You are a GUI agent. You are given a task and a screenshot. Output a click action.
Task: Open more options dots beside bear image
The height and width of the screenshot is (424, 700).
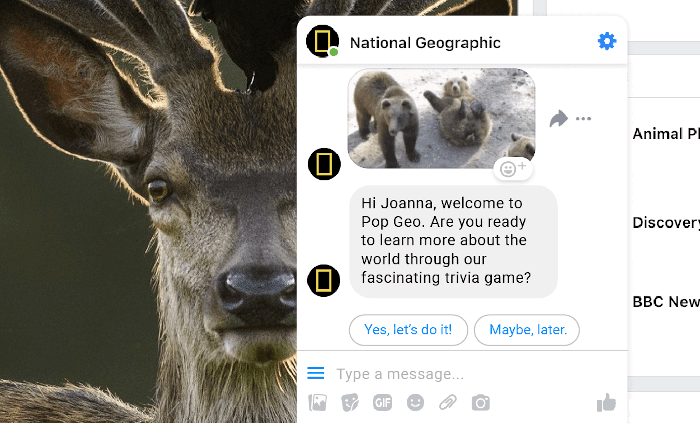point(583,119)
